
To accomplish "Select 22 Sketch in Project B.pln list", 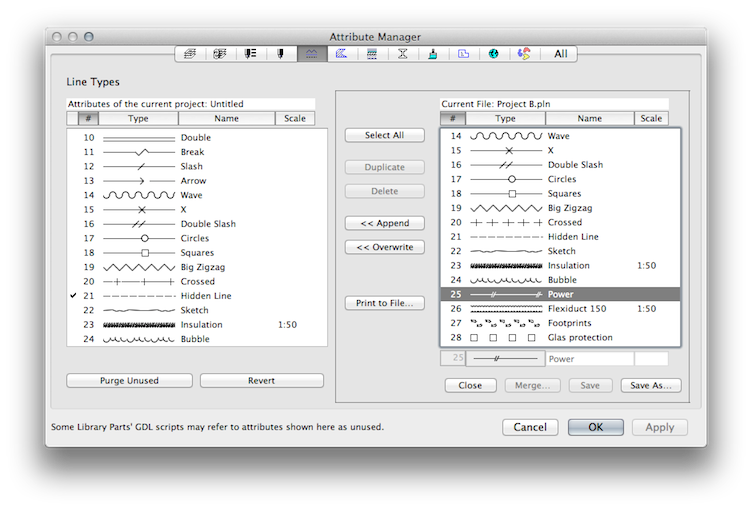I will pyautogui.click(x=560, y=251).
